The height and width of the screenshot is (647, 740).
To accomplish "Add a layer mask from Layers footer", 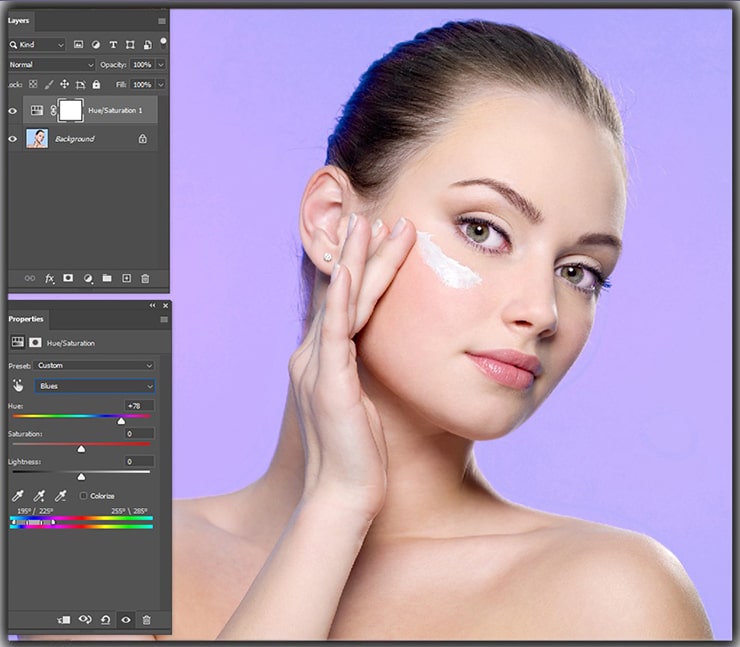I will click(x=68, y=278).
